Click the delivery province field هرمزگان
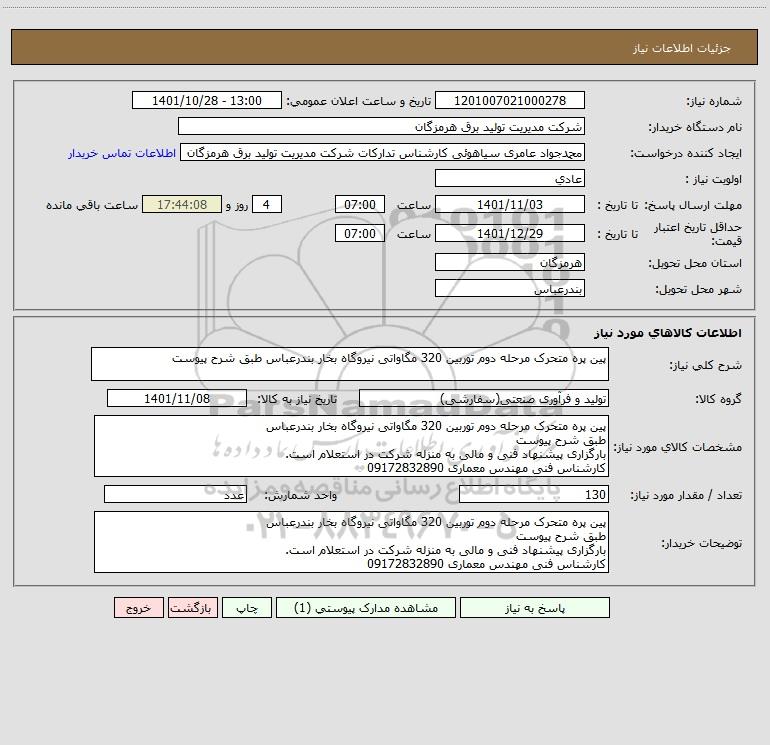The width and height of the screenshot is (770, 745). [510, 262]
